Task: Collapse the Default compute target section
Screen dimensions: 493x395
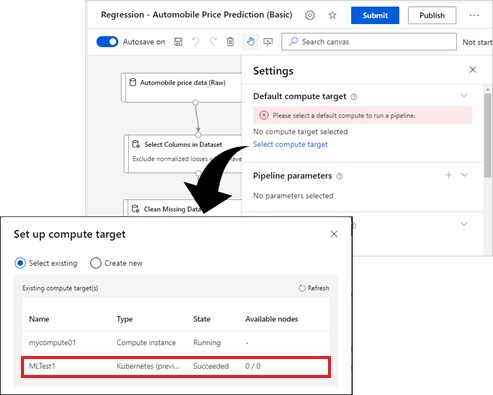Action: tap(464, 96)
